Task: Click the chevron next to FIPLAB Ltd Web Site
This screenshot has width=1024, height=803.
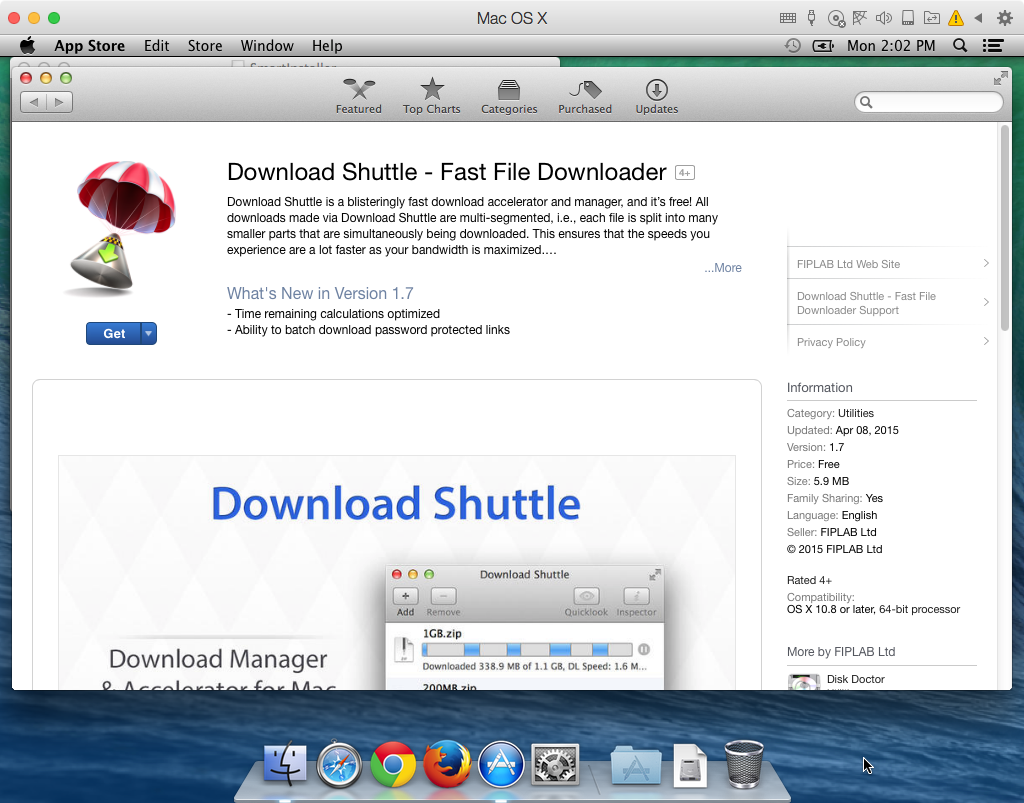Action: 986,263
